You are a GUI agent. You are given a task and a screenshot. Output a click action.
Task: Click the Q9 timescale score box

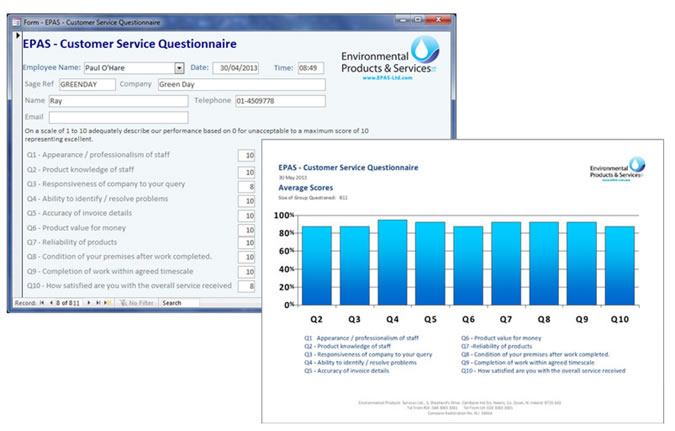(247, 272)
